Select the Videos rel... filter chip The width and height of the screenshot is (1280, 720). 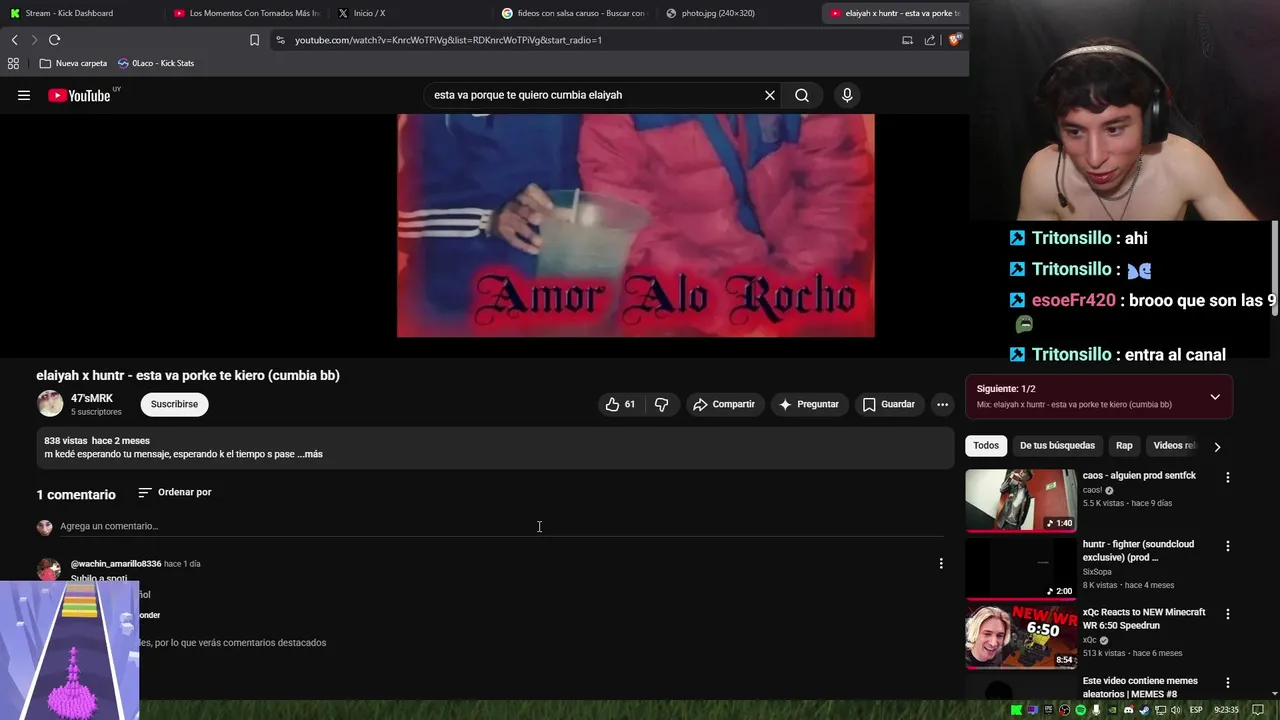point(1173,446)
